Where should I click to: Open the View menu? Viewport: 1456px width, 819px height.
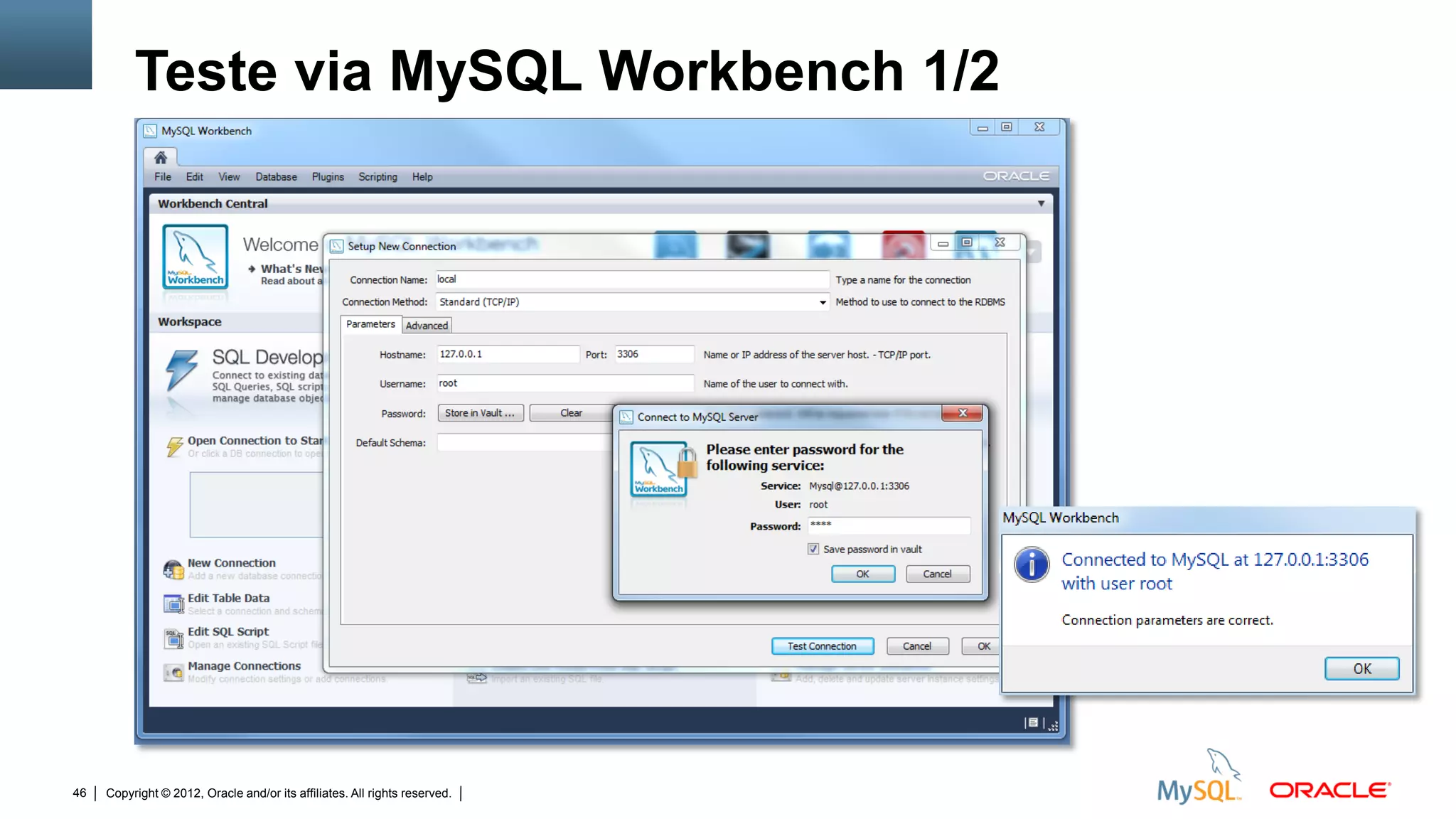click(229, 177)
